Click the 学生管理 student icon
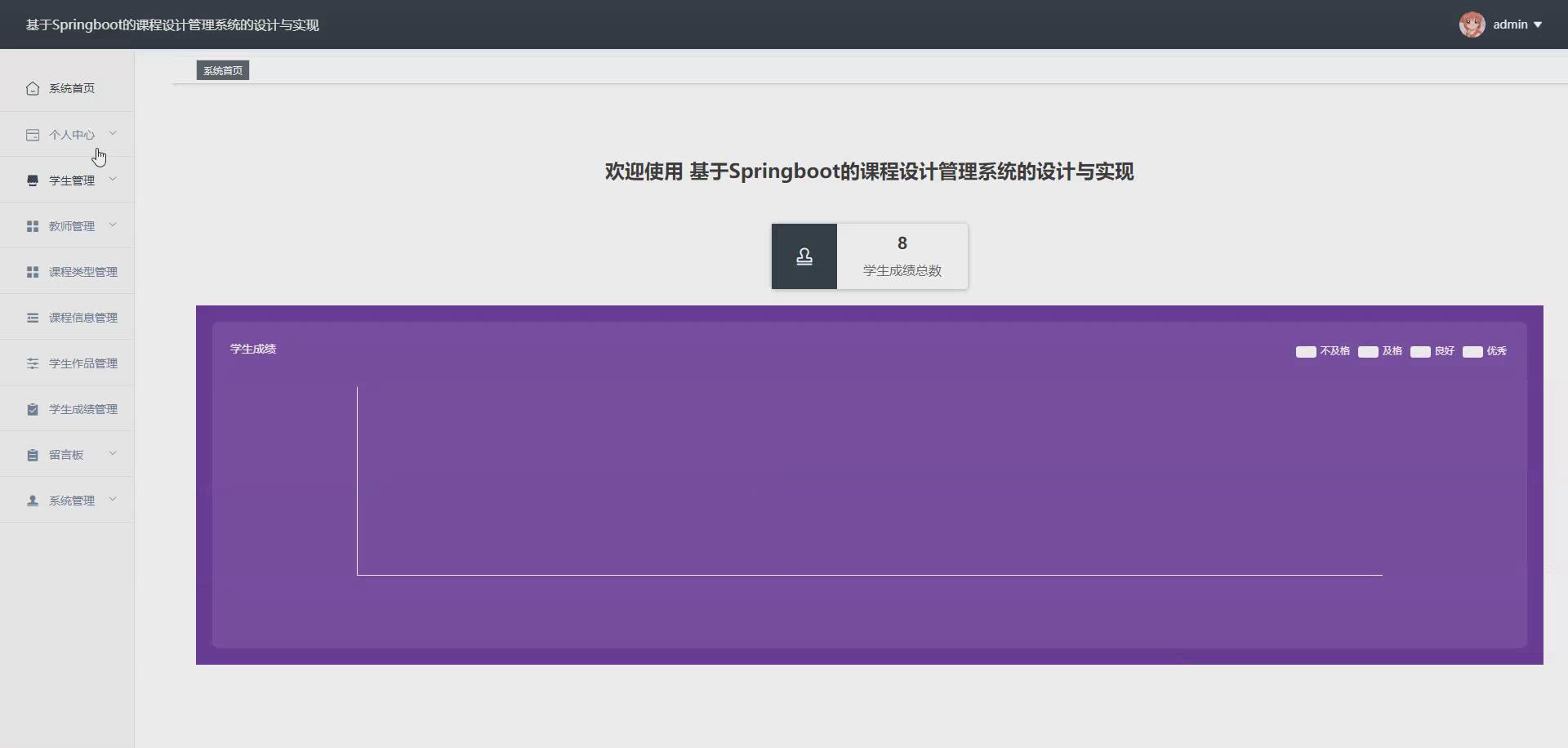Screen dimensions: 1568x748 [33, 180]
